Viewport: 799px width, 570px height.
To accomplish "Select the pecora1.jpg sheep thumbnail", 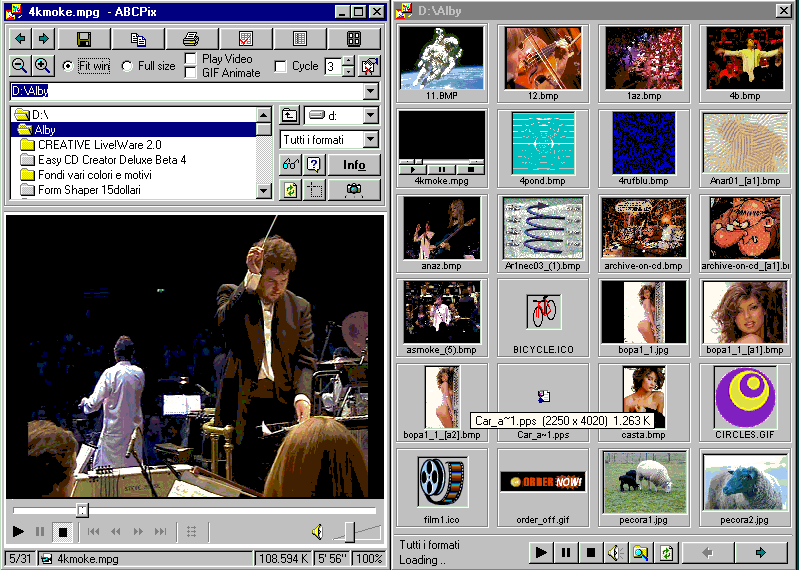I will pos(645,482).
